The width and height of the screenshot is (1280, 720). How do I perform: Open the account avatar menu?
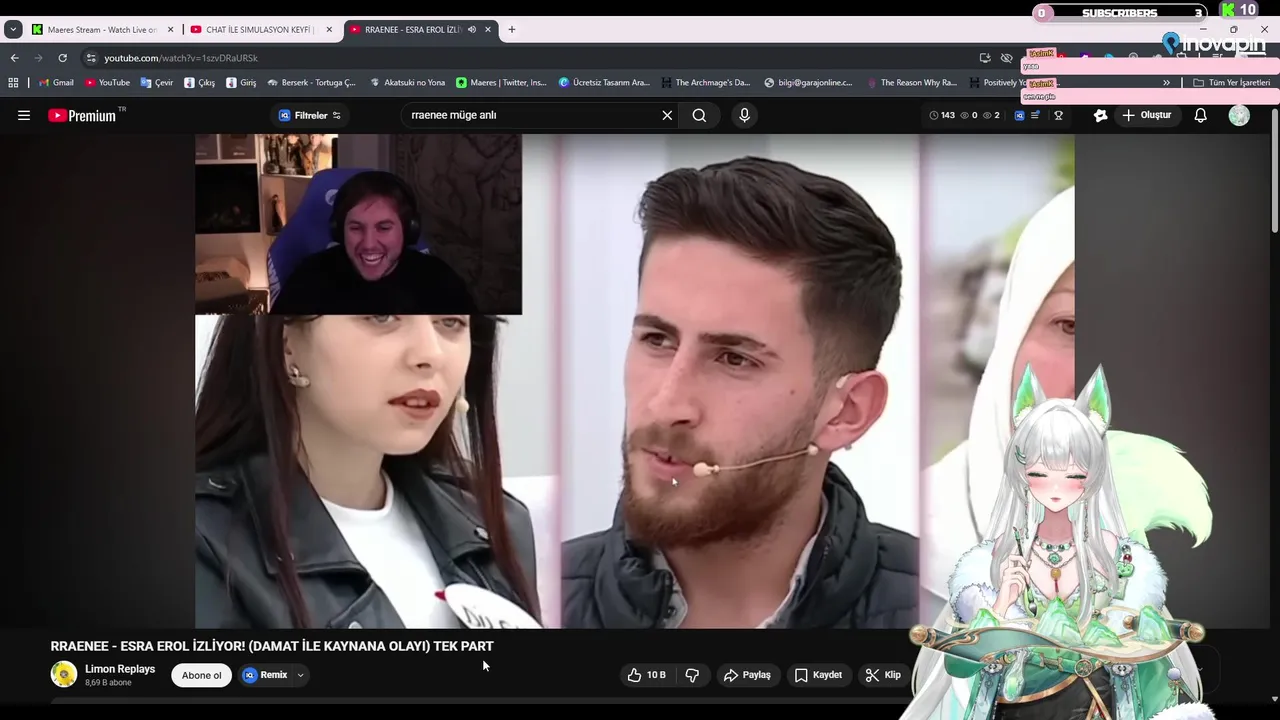[x=1239, y=115]
